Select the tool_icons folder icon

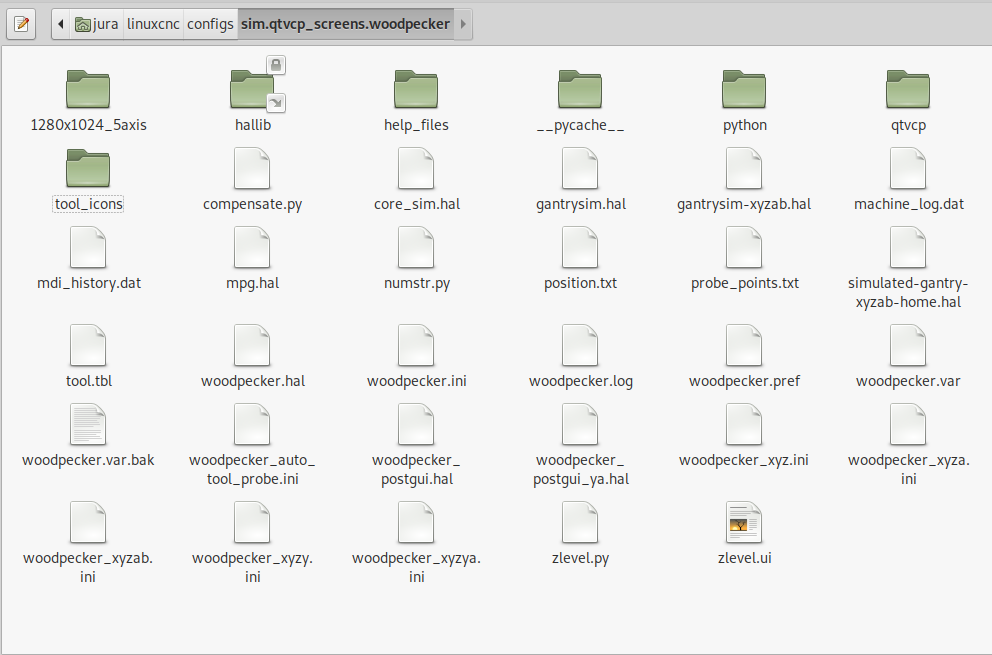tap(88, 168)
